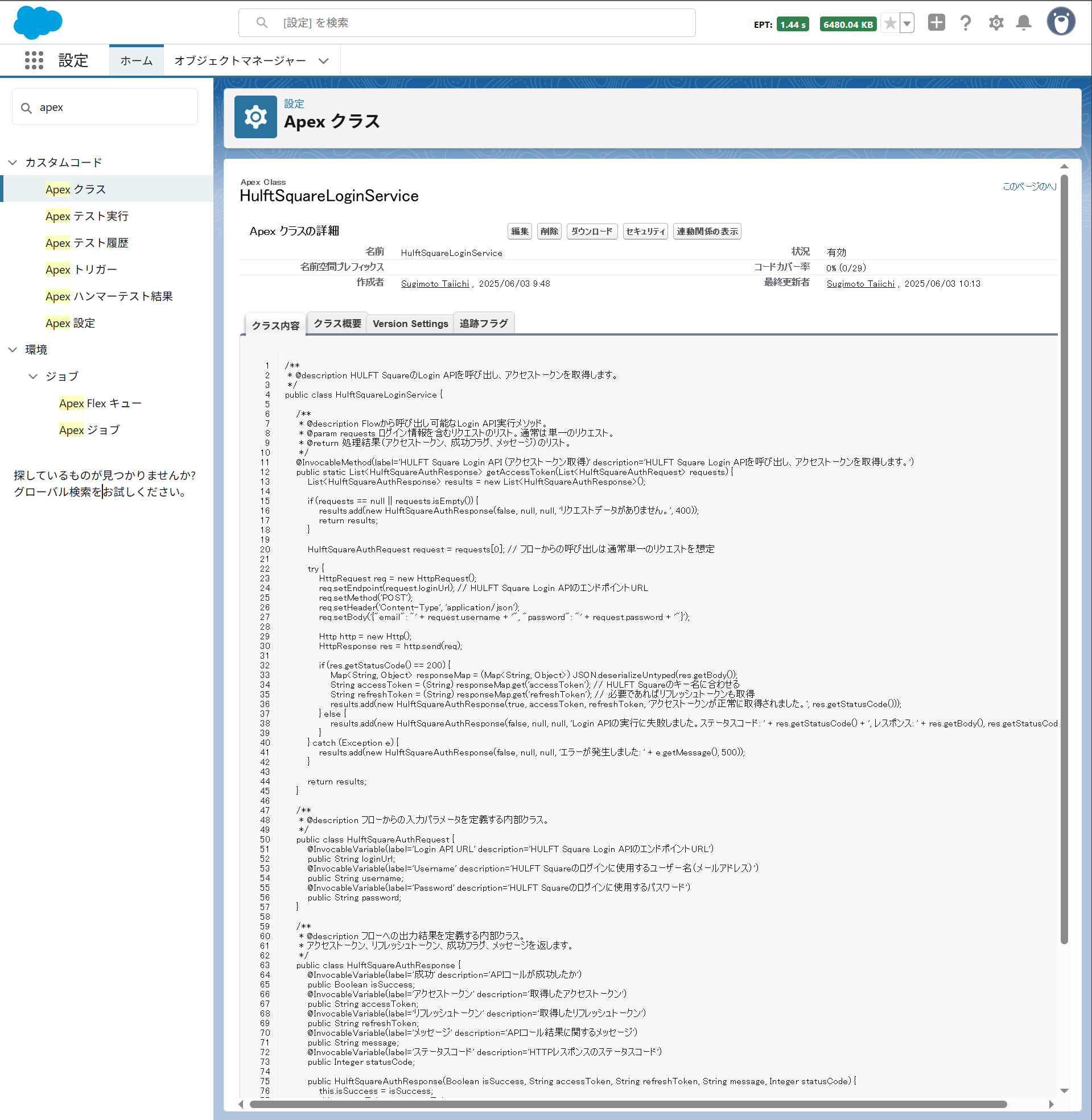
Task: Click the グローバル検索をお試しください text
Action: 100,492
